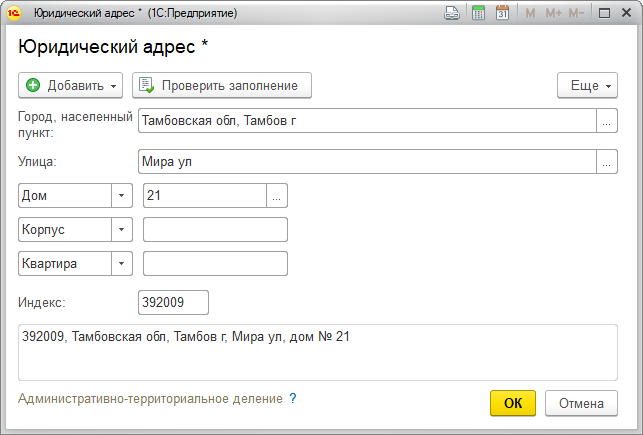The image size is (643, 435).
Task: Open the calendar icon in title bar
Action: click(x=502, y=13)
